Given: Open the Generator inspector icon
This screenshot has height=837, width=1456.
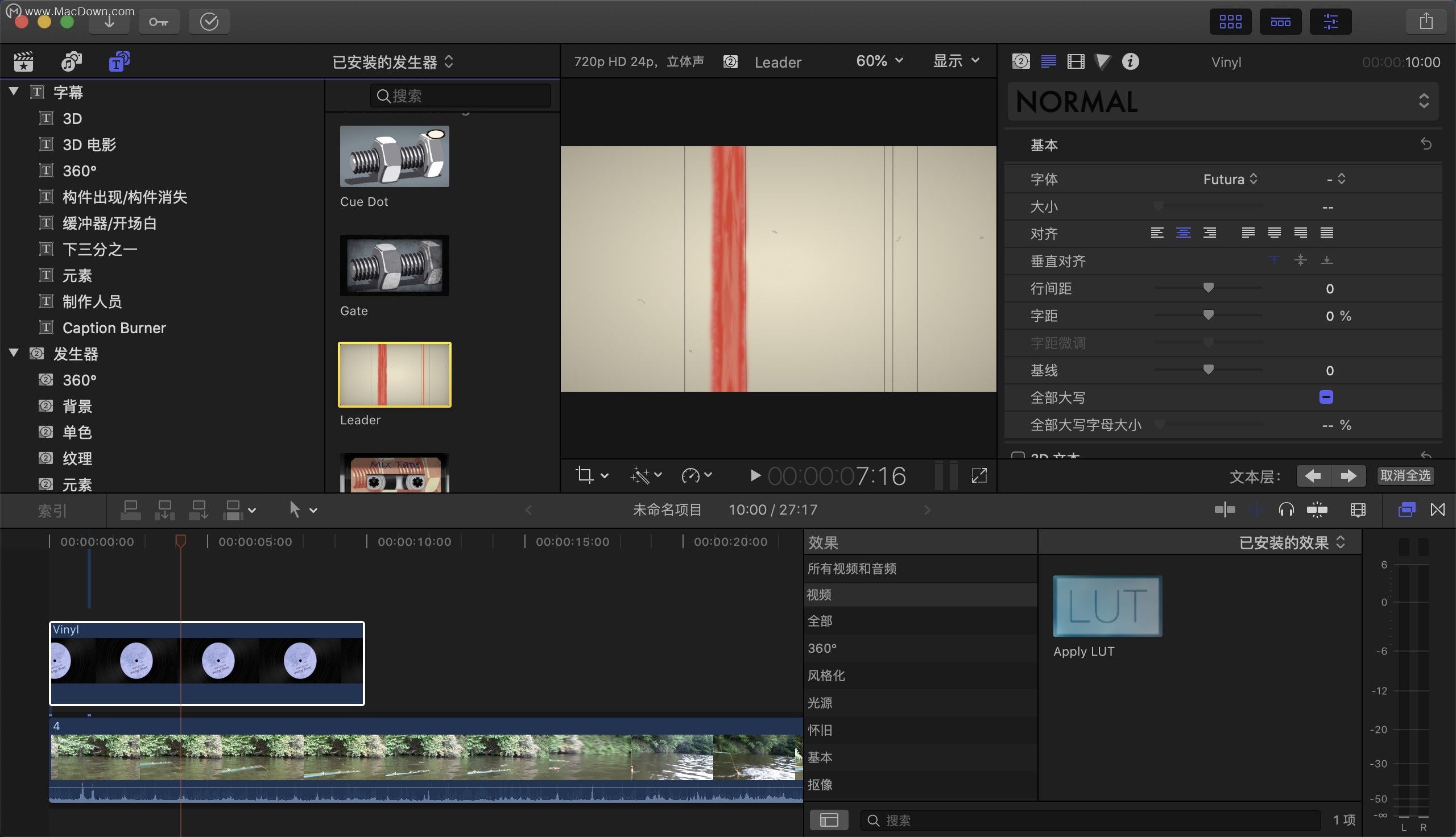Looking at the screenshot, I should pyautogui.click(x=1021, y=61).
